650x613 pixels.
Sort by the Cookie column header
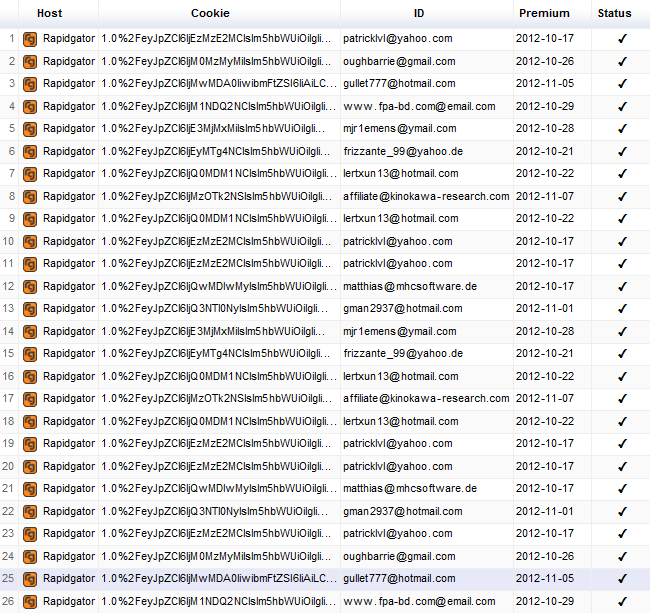210,13
